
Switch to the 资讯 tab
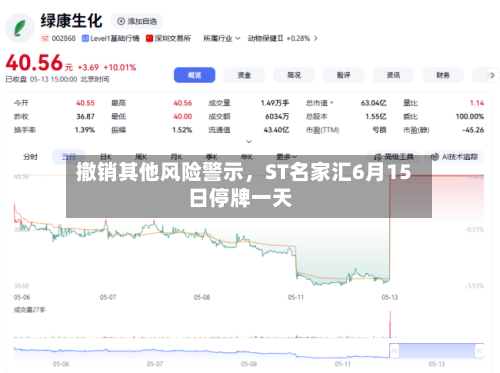tap(393, 75)
